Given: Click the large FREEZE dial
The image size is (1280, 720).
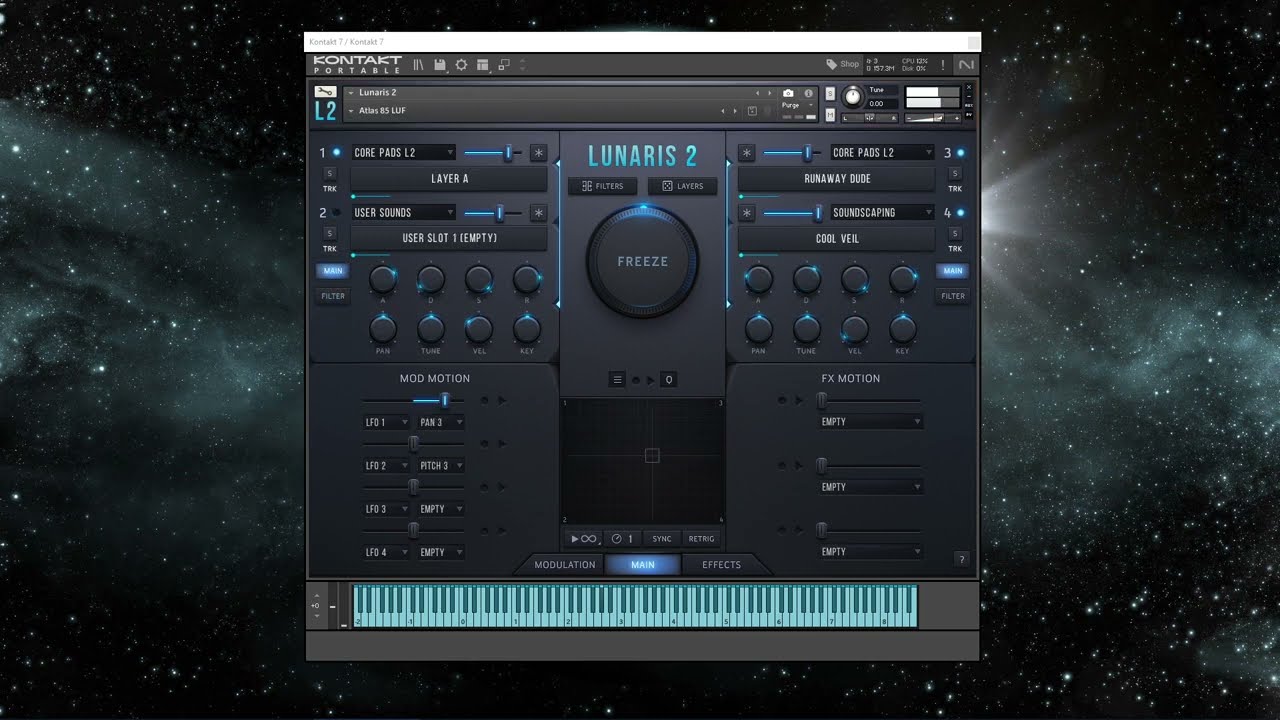Looking at the screenshot, I should click(x=643, y=262).
